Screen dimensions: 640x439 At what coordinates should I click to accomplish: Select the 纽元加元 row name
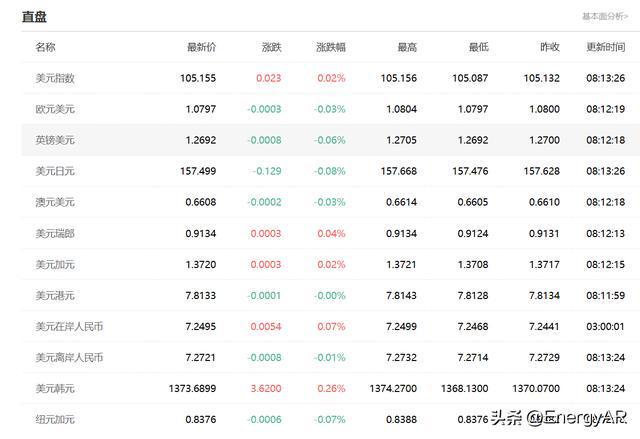[55, 419]
